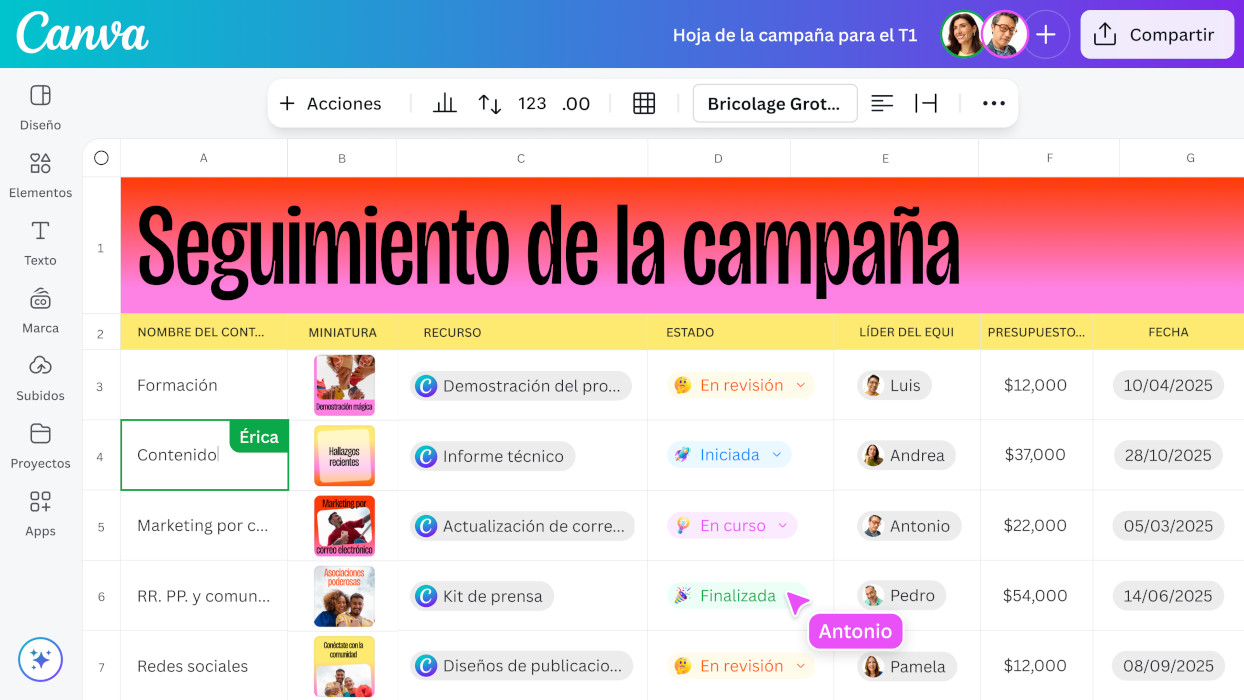Open Informe técnico resource chip
Image resolution: width=1244 pixels, height=700 pixels.
493,456
